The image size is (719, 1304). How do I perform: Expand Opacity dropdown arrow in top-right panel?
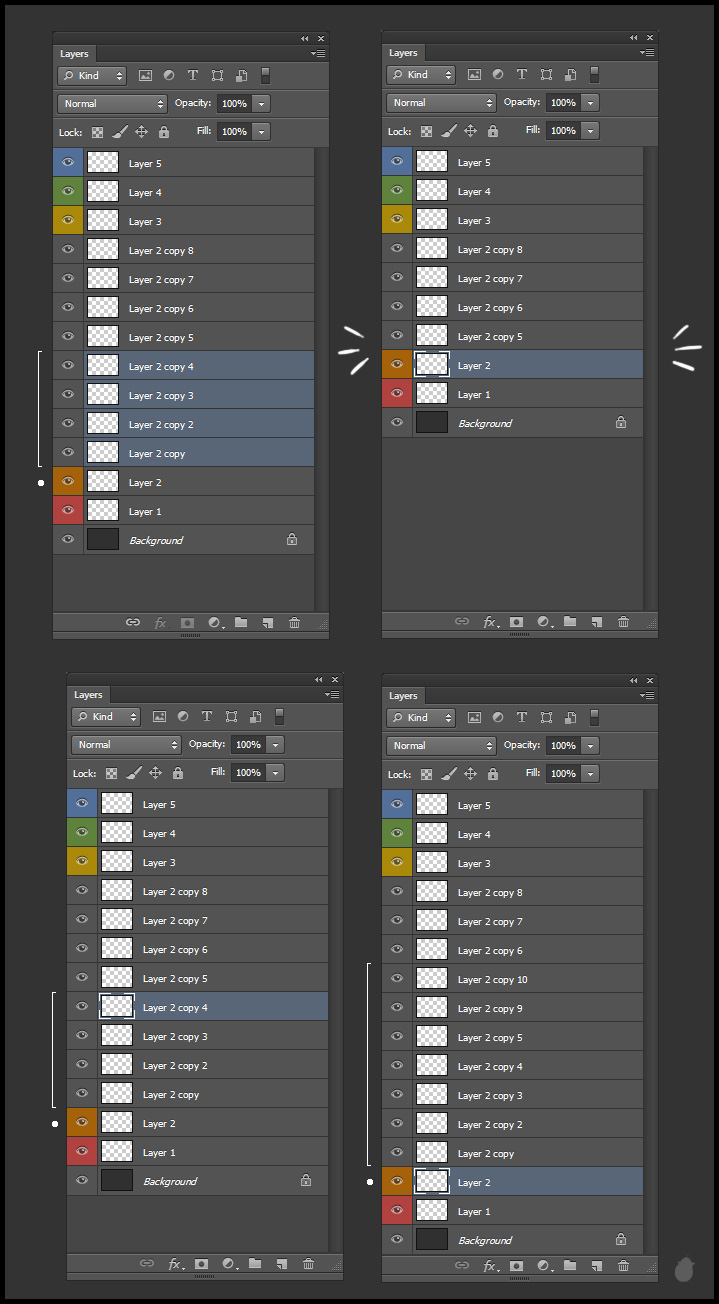pos(591,103)
